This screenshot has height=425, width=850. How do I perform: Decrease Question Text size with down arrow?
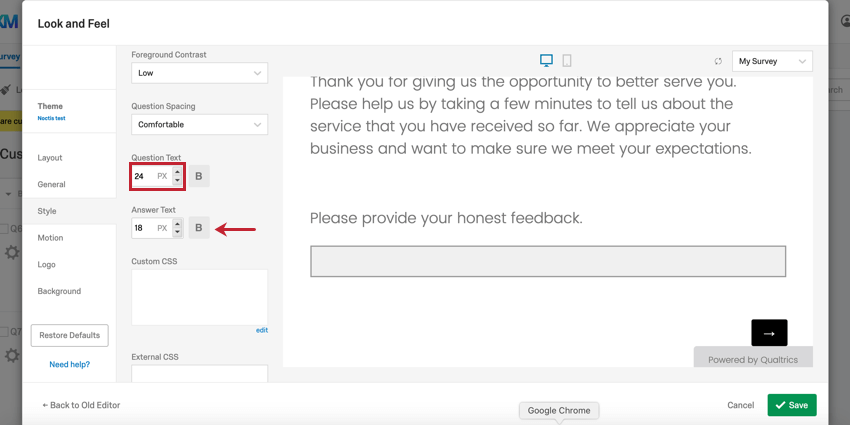tap(178, 181)
